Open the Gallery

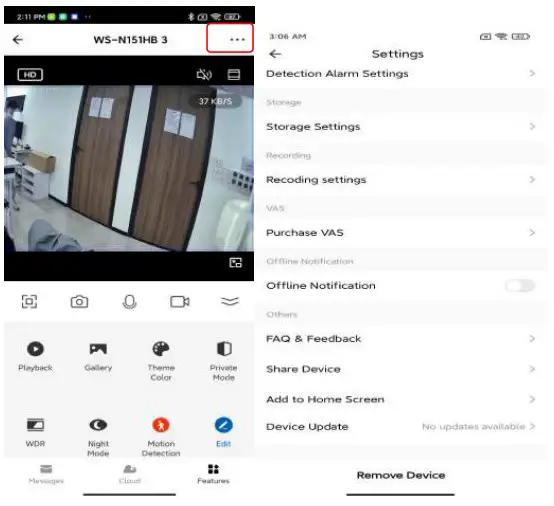(98, 356)
